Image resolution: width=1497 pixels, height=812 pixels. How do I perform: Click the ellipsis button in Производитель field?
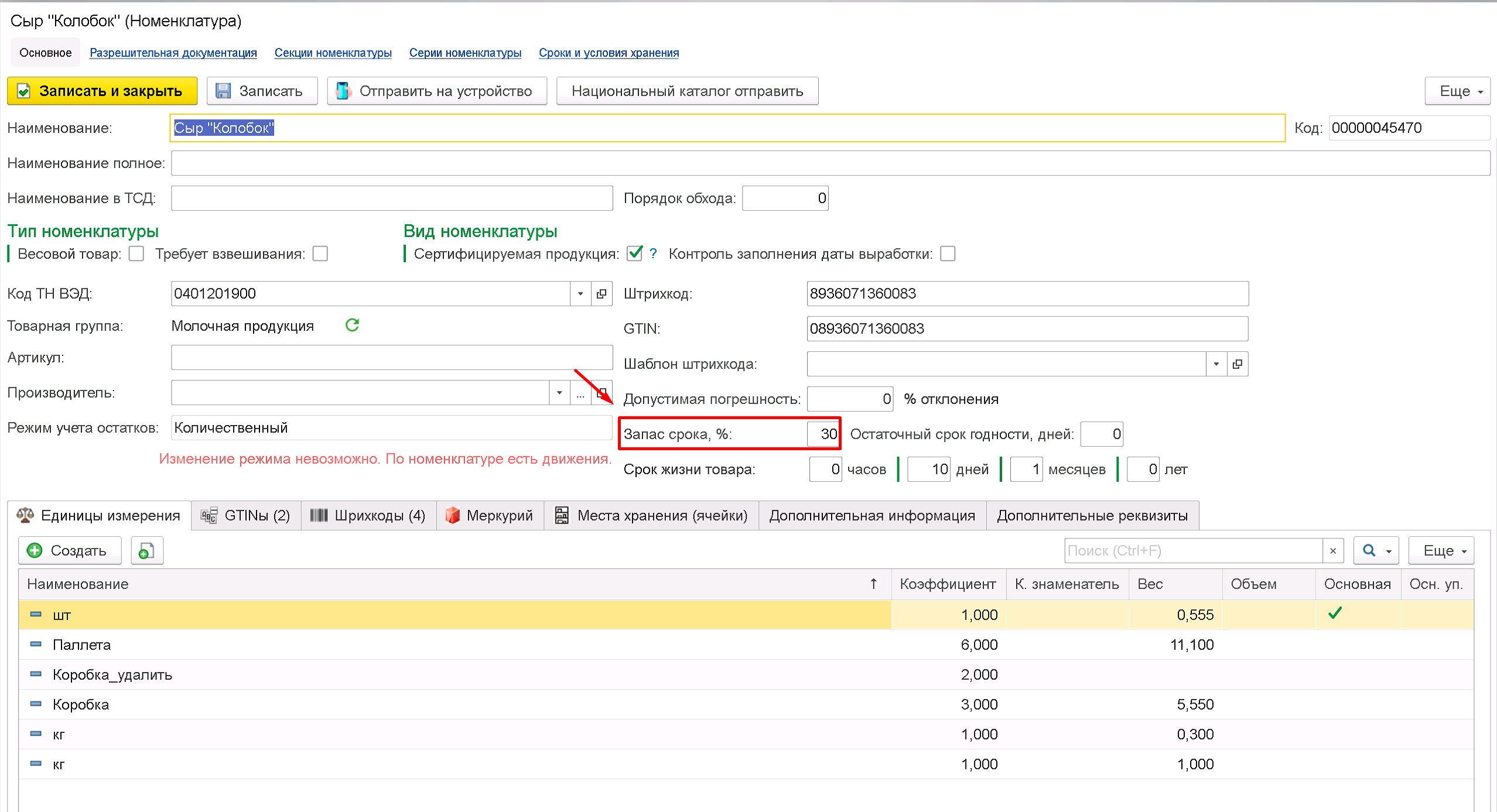click(x=580, y=393)
